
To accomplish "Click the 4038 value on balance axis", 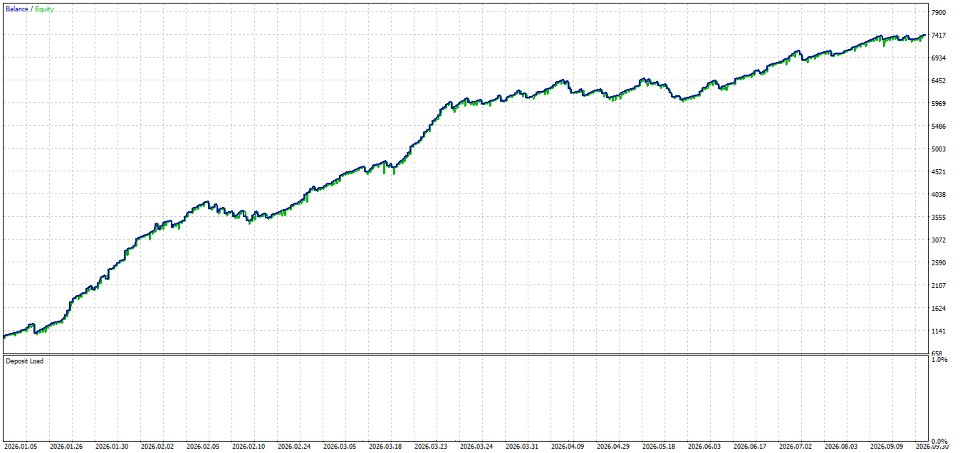I will pyautogui.click(x=938, y=195).
